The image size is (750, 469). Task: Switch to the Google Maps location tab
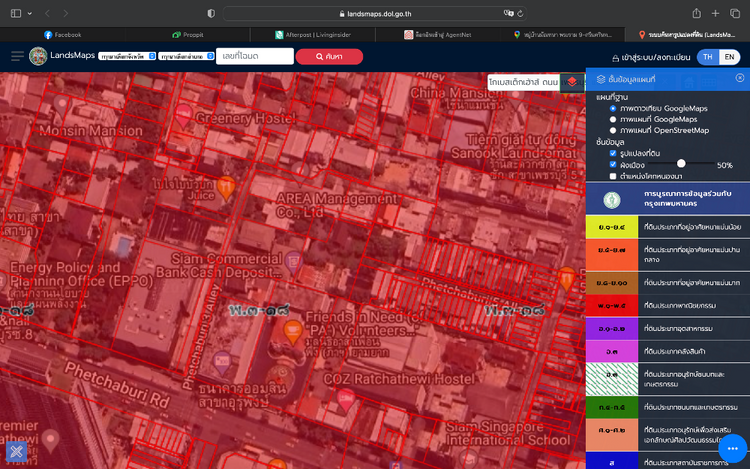(x=562, y=35)
